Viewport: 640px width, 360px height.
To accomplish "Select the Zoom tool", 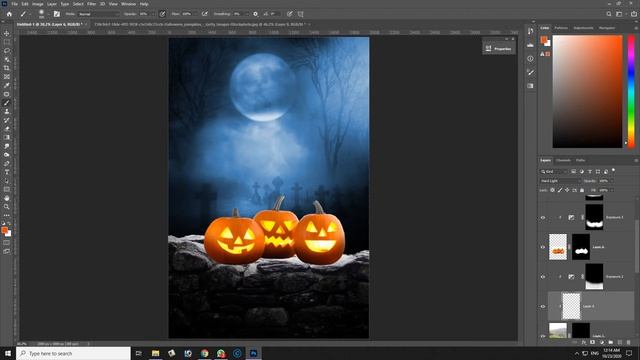I will pos(7,207).
